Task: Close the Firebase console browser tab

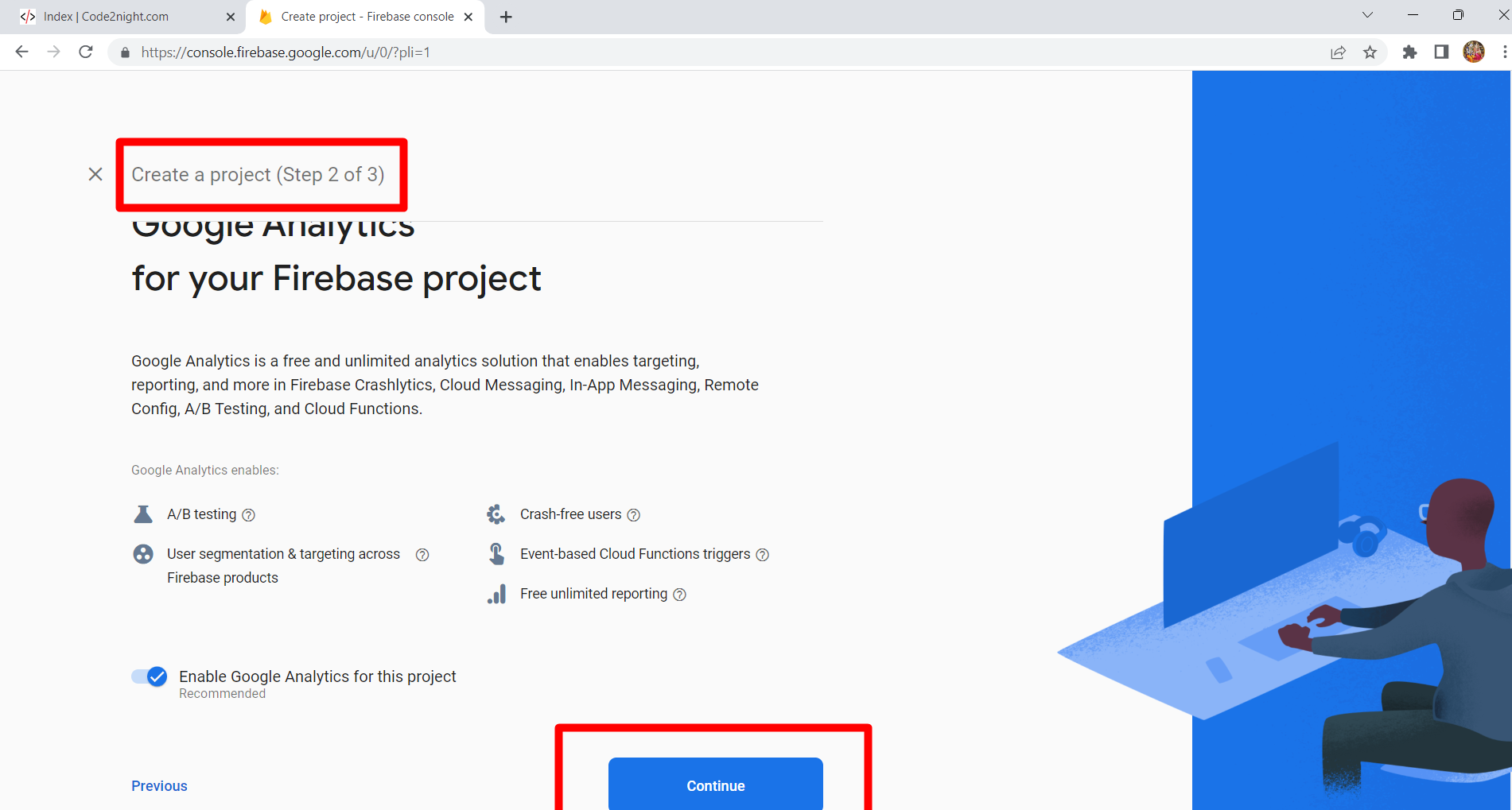Action: pyautogui.click(x=468, y=17)
